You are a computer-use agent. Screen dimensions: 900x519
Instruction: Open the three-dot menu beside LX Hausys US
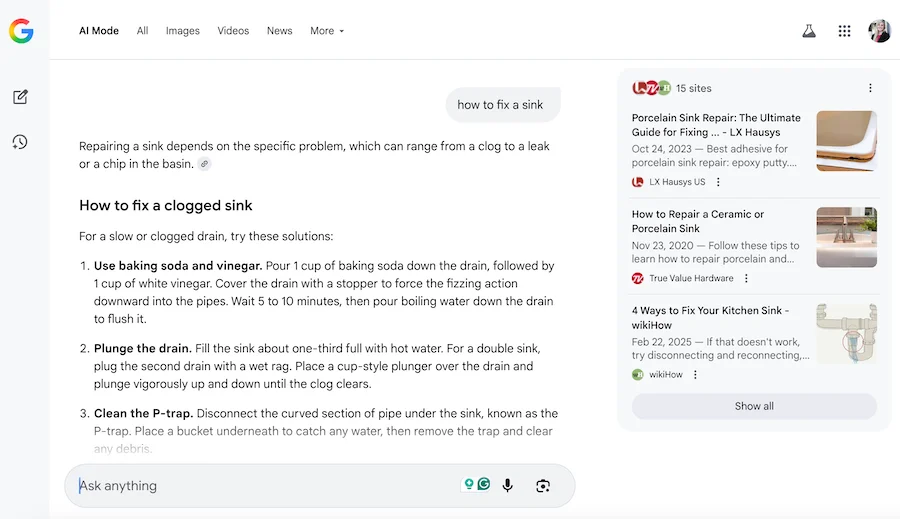click(718, 182)
